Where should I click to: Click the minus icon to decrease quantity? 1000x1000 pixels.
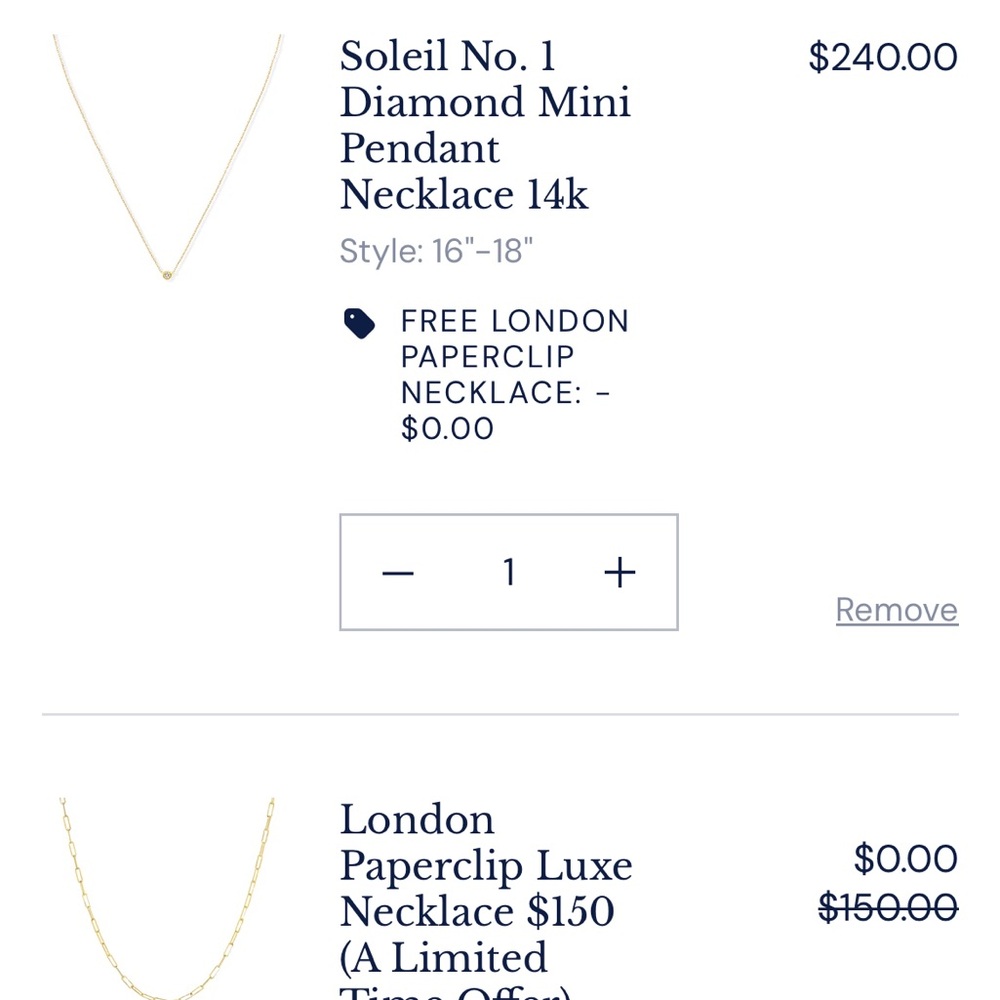(x=397, y=571)
